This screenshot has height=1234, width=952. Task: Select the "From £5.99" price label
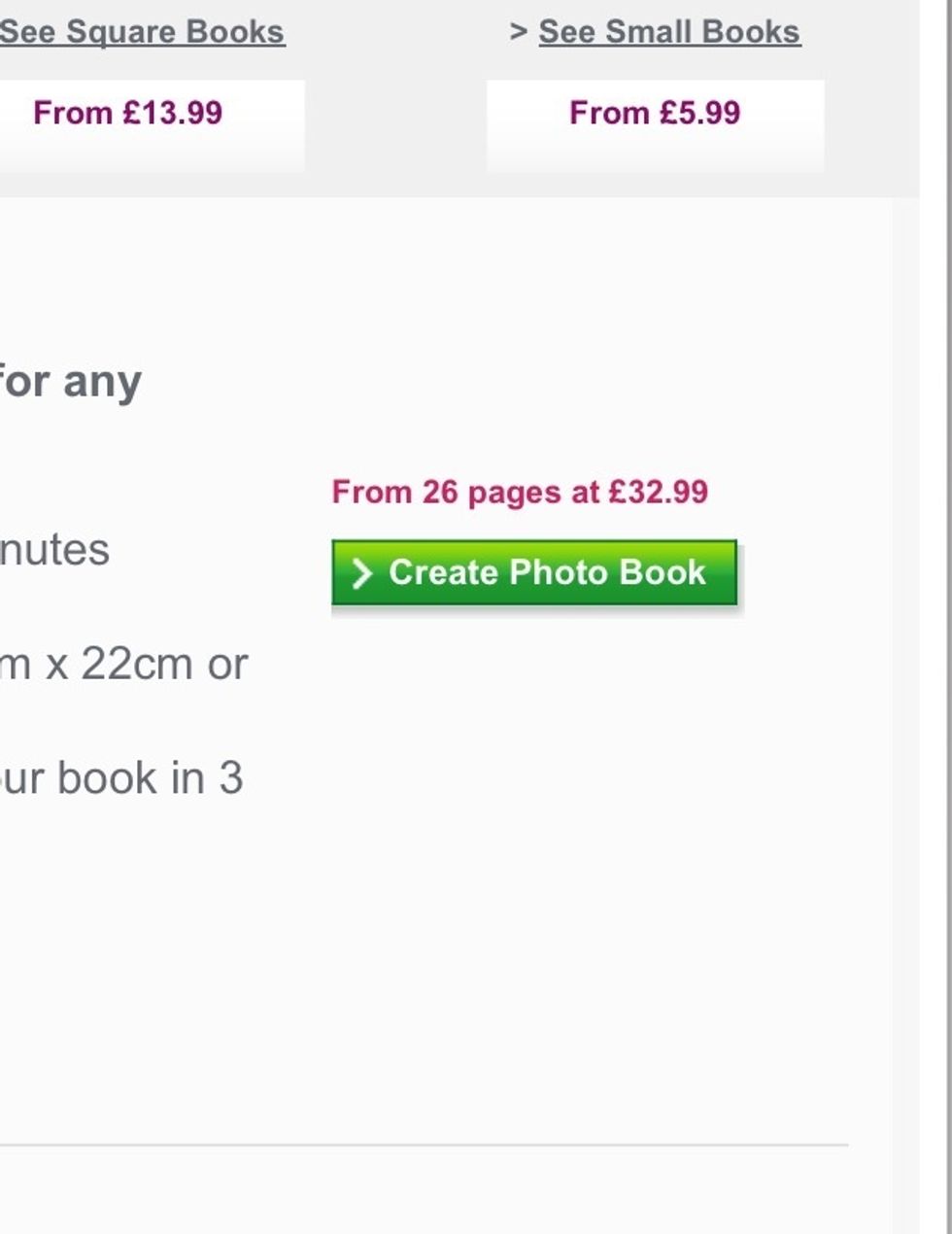(x=654, y=114)
